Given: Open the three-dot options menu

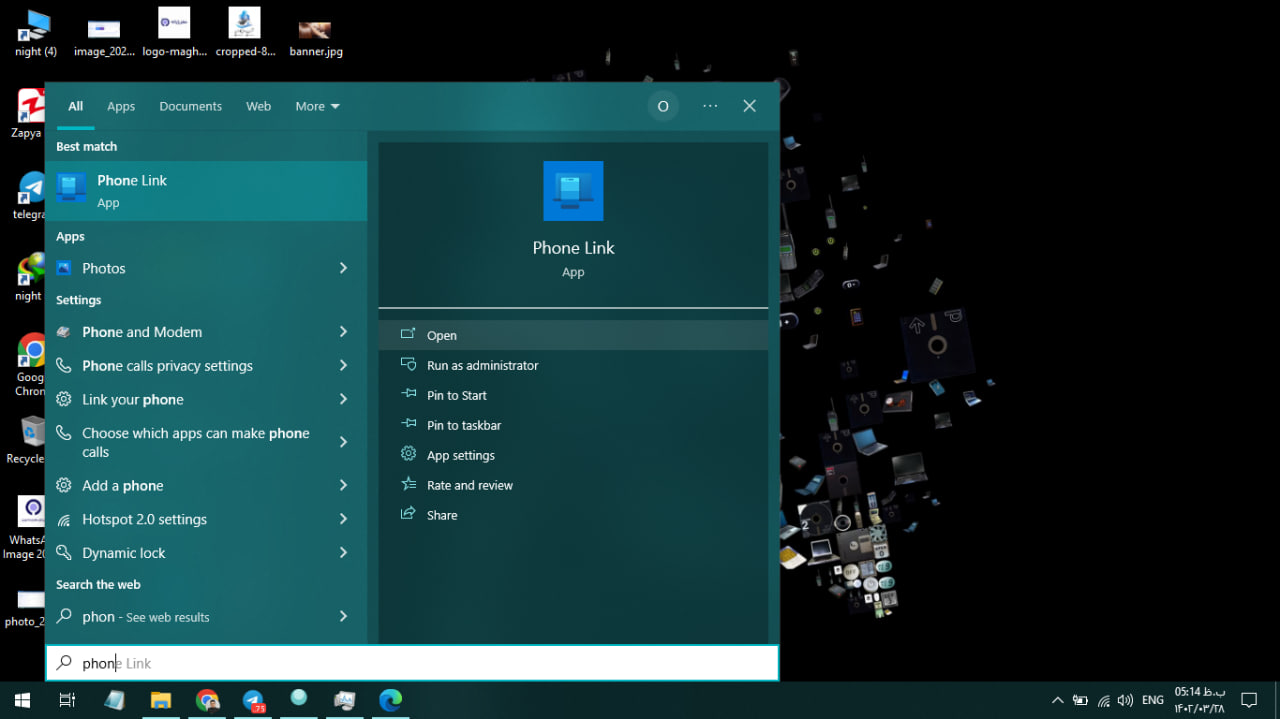Looking at the screenshot, I should [710, 106].
